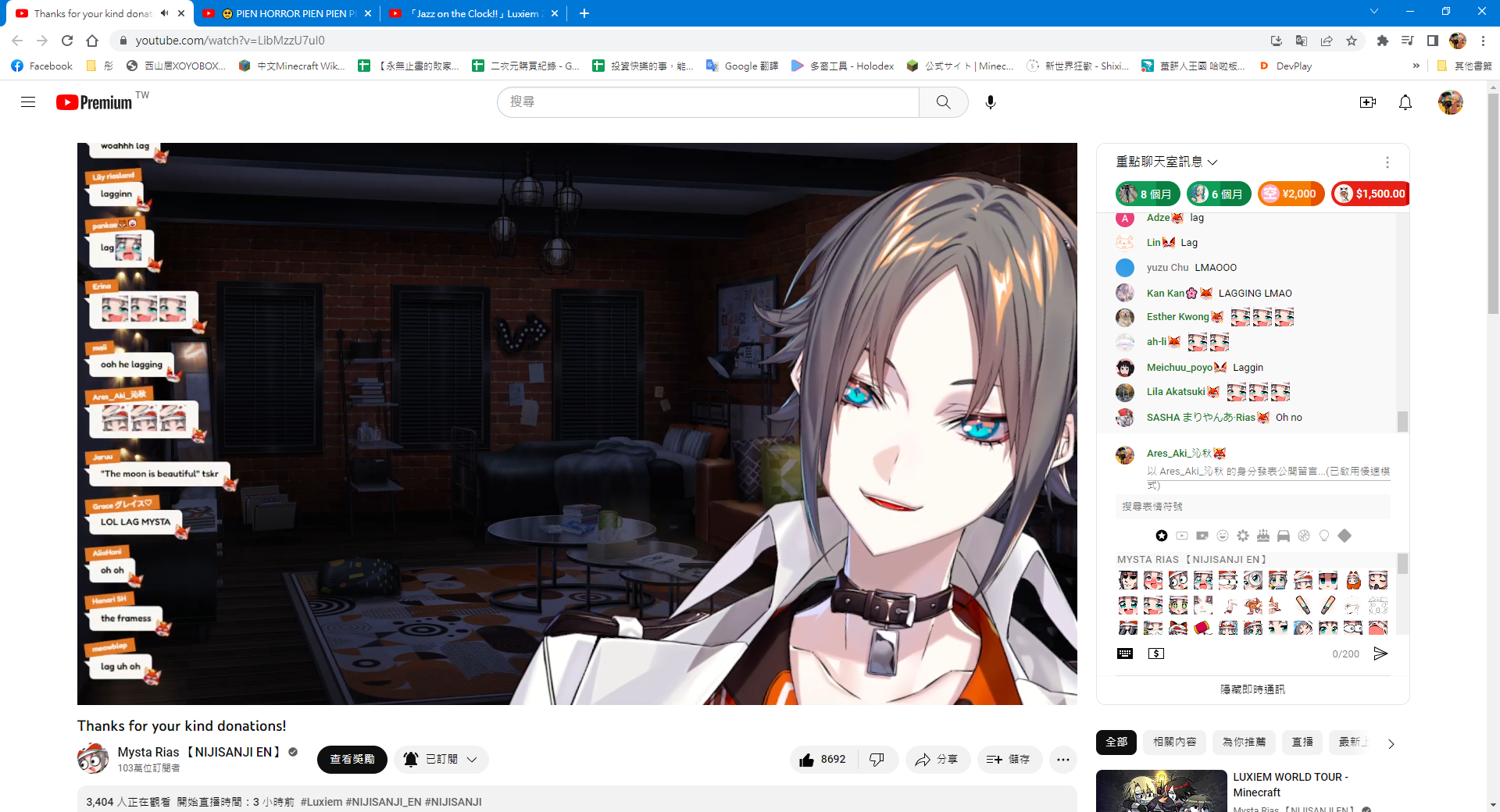Viewport: 1500px width, 812px height.
Task: Open video more actions ellipsis menu
Action: [1063, 760]
